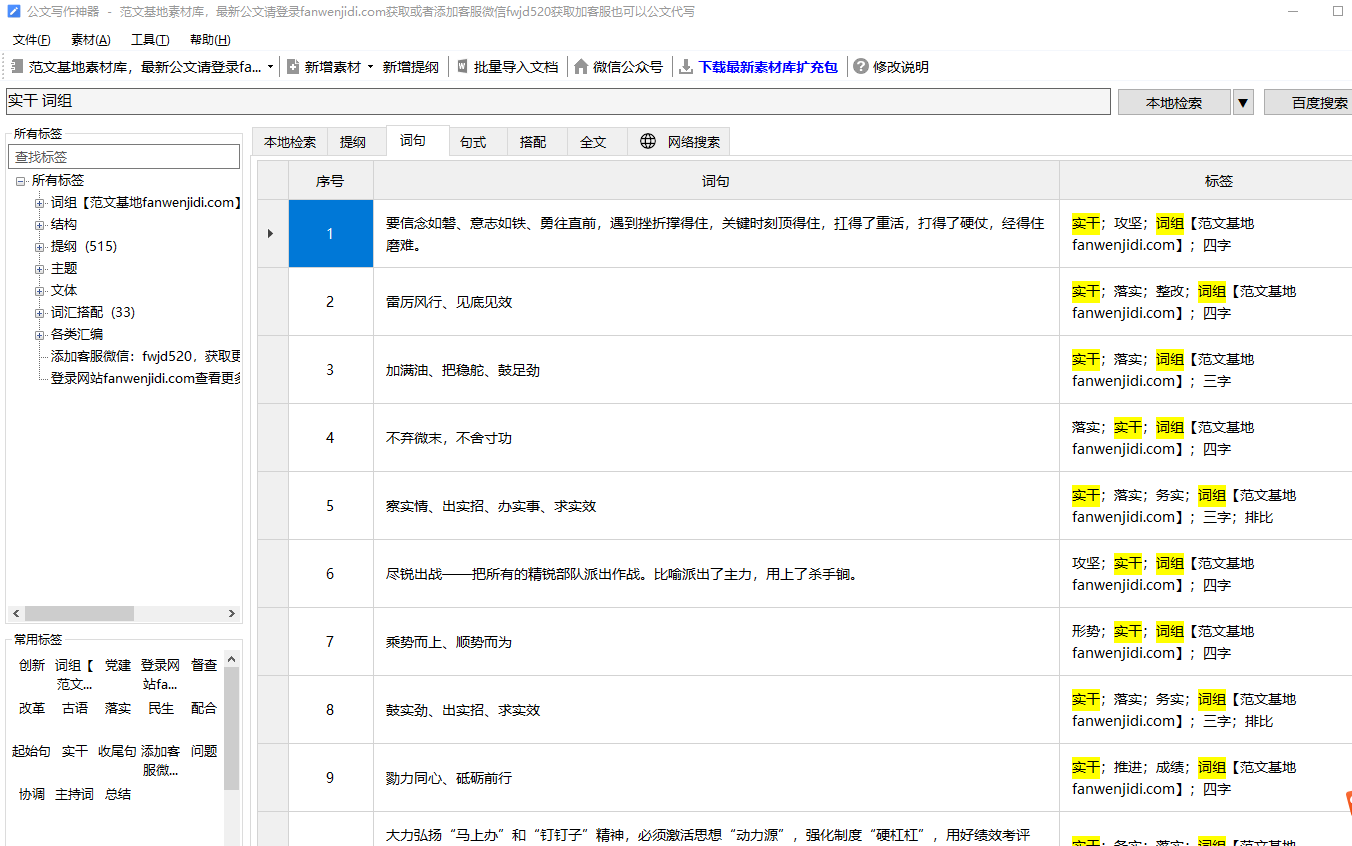
Task: Open 微信公众号 from the toolbar
Action: pos(619,67)
